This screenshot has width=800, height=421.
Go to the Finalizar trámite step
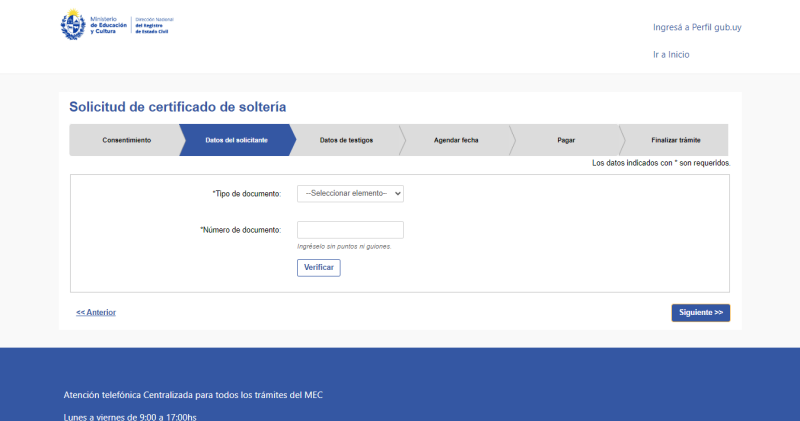click(x=676, y=140)
